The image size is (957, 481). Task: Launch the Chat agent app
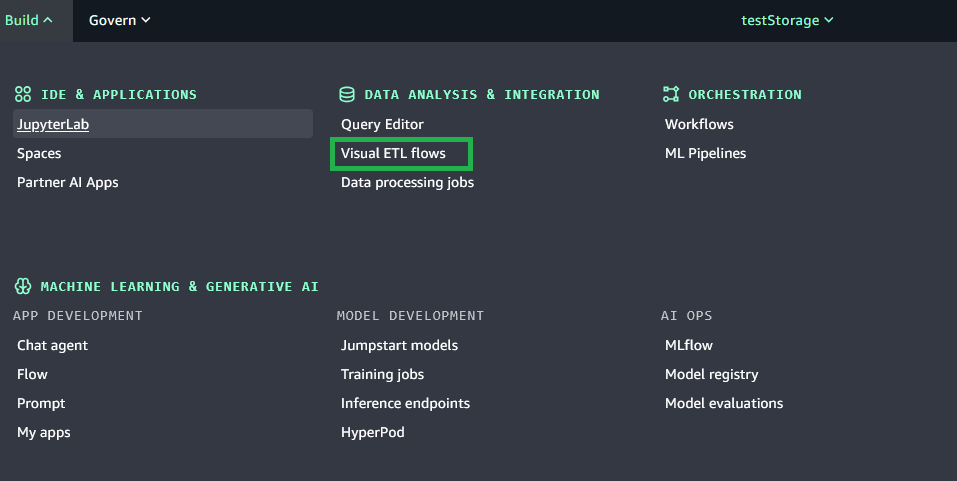pos(52,345)
